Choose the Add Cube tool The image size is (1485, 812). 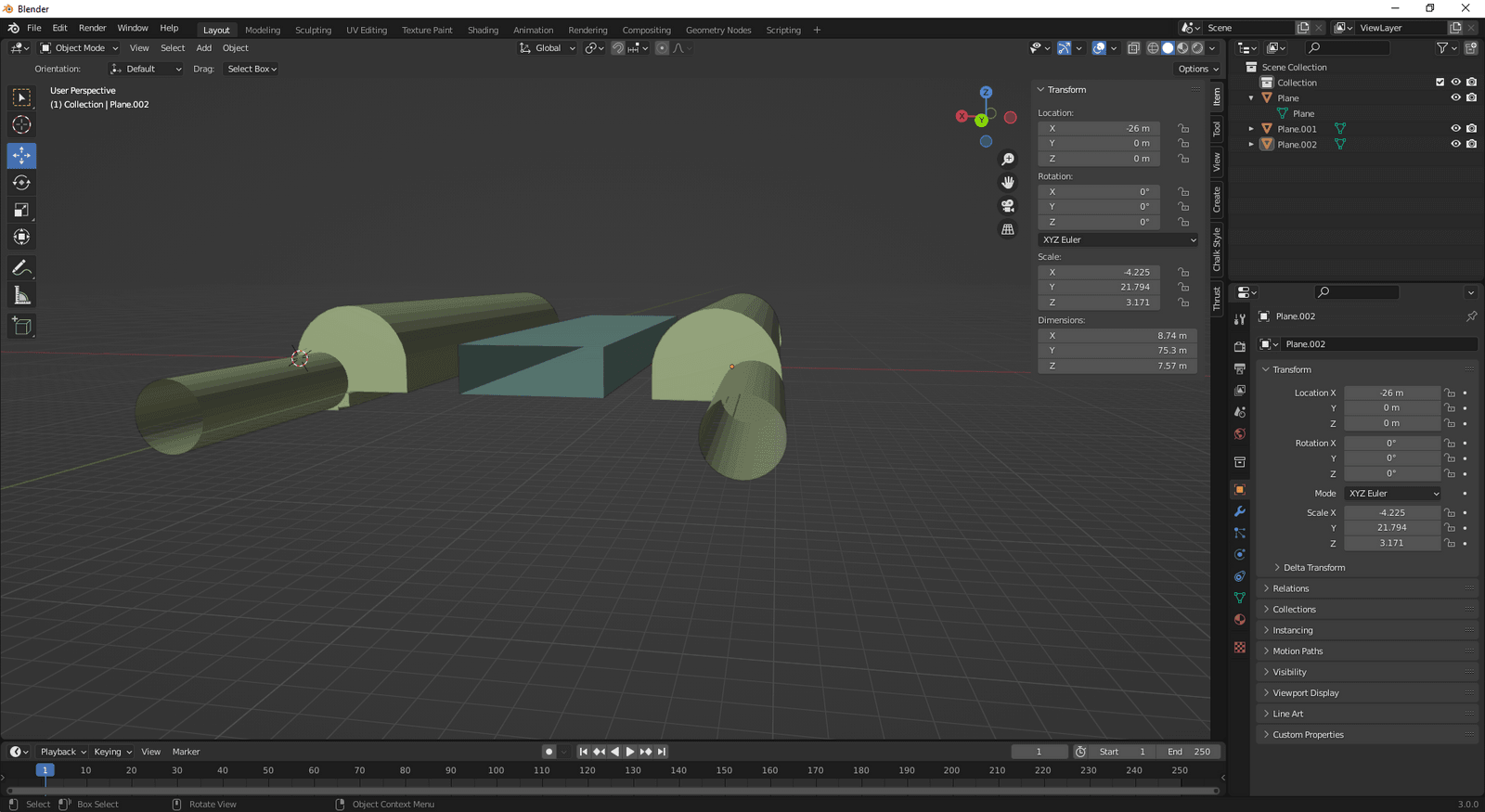21,326
